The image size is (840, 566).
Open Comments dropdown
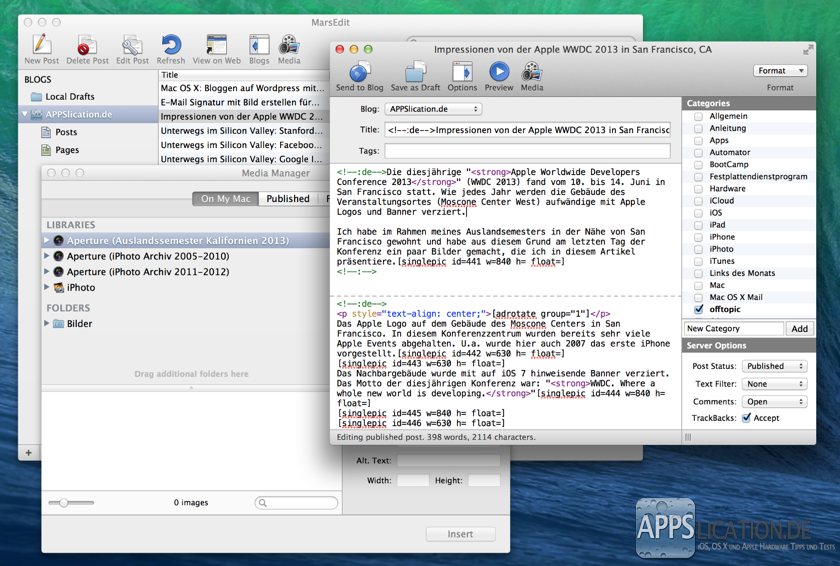point(775,402)
